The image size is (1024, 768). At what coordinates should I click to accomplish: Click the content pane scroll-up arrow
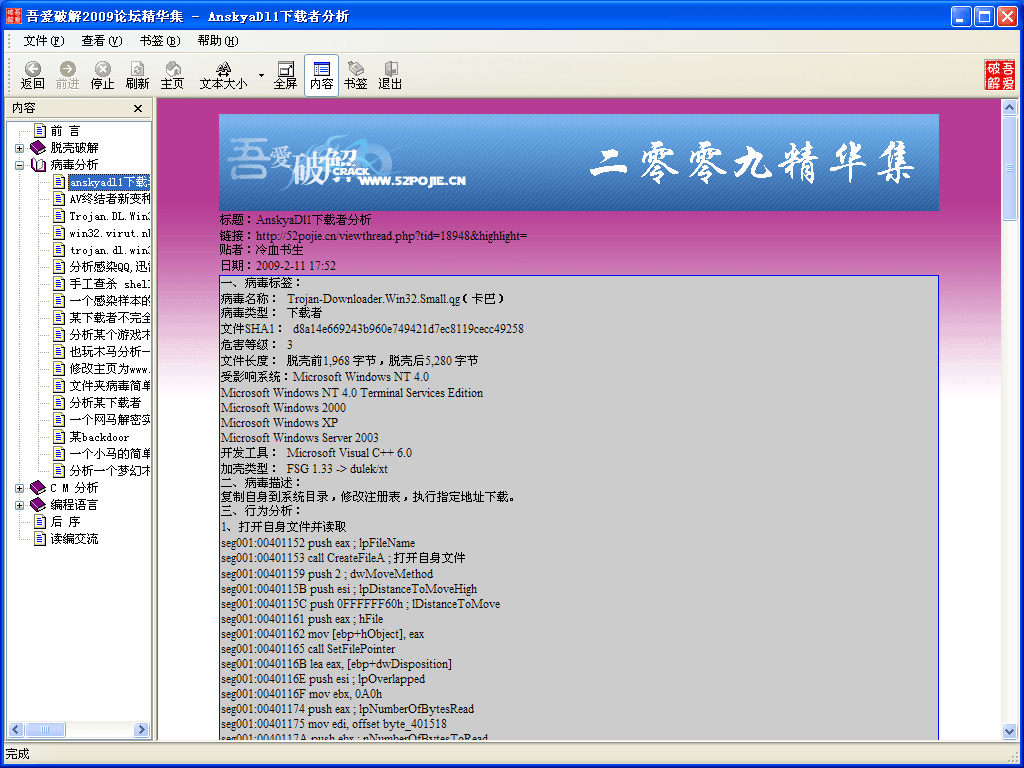point(1009,108)
